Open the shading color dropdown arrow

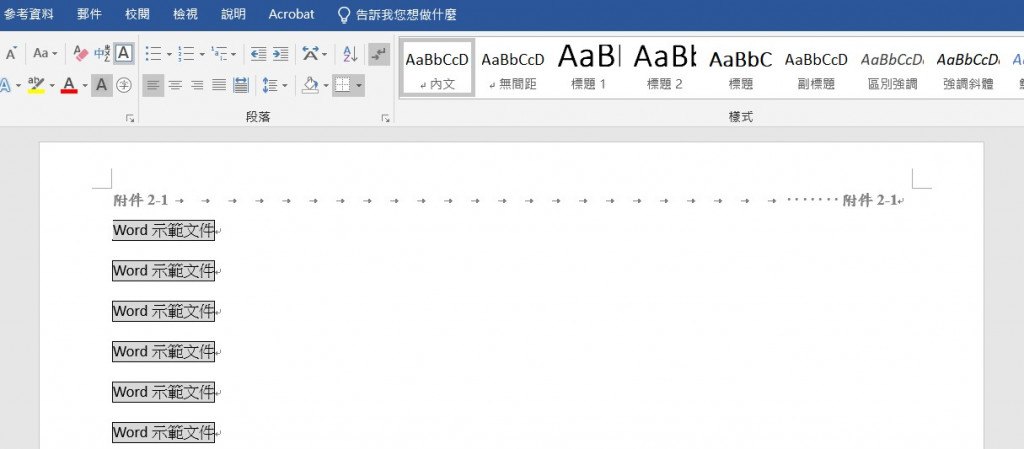tap(325, 85)
